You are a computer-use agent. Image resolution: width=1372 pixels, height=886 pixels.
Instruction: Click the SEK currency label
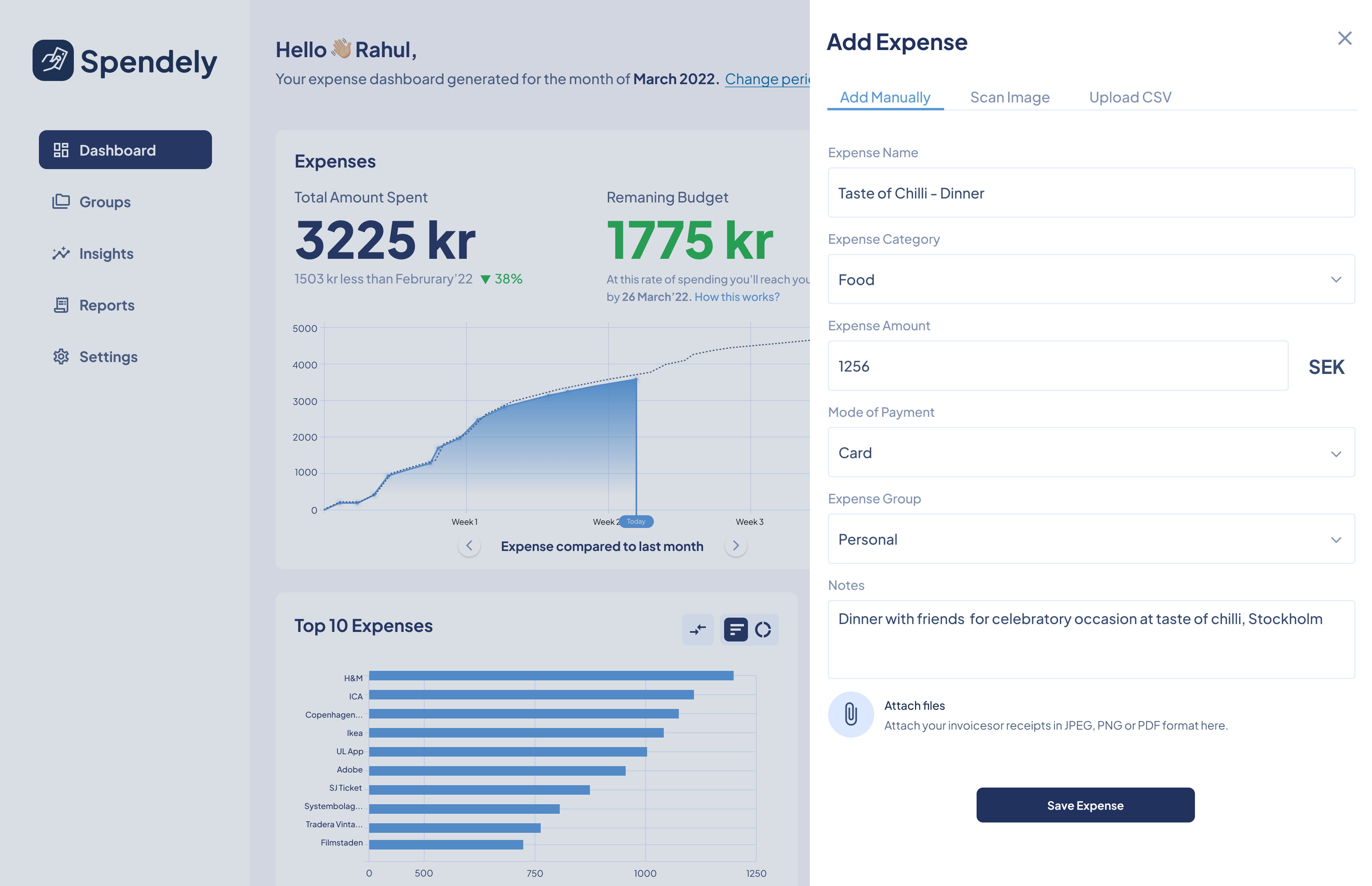(x=1326, y=367)
